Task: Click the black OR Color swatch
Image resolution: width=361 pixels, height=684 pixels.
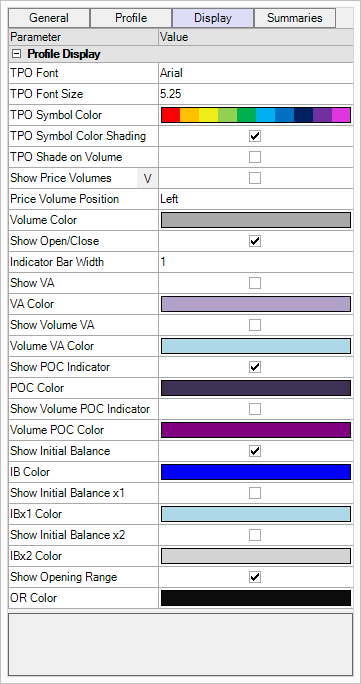Action: 256,598
